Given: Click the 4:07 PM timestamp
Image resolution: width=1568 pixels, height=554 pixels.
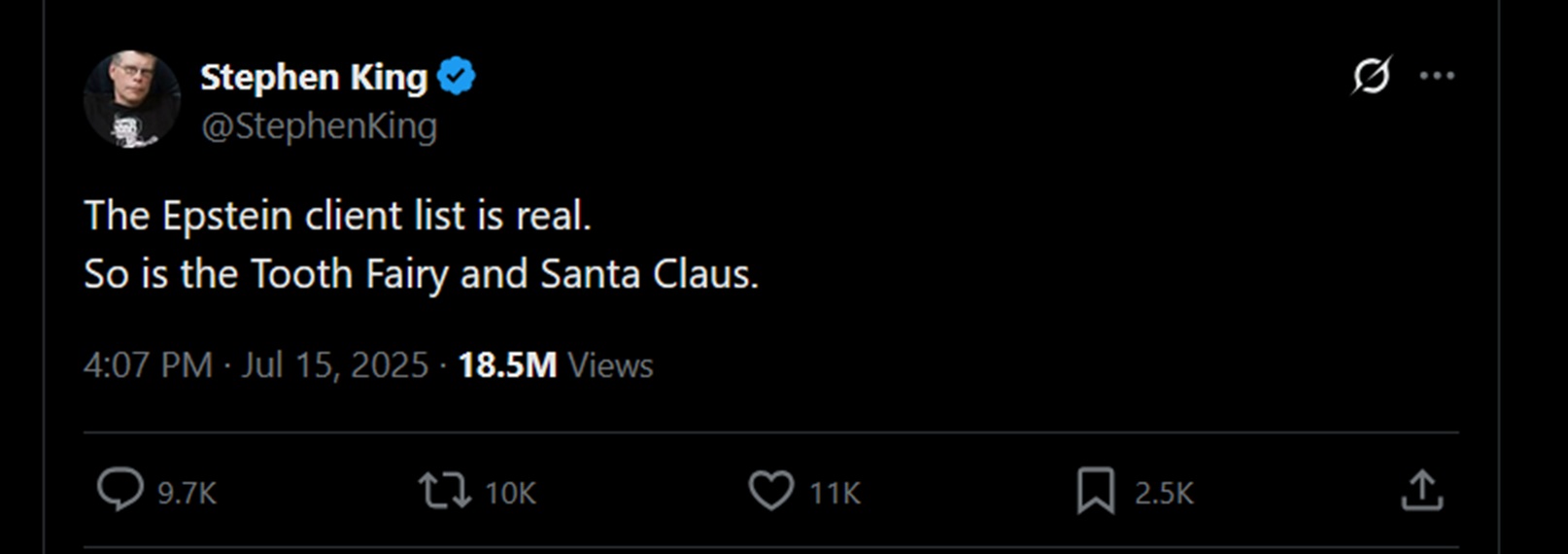Looking at the screenshot, I should [x=148, y=365].
